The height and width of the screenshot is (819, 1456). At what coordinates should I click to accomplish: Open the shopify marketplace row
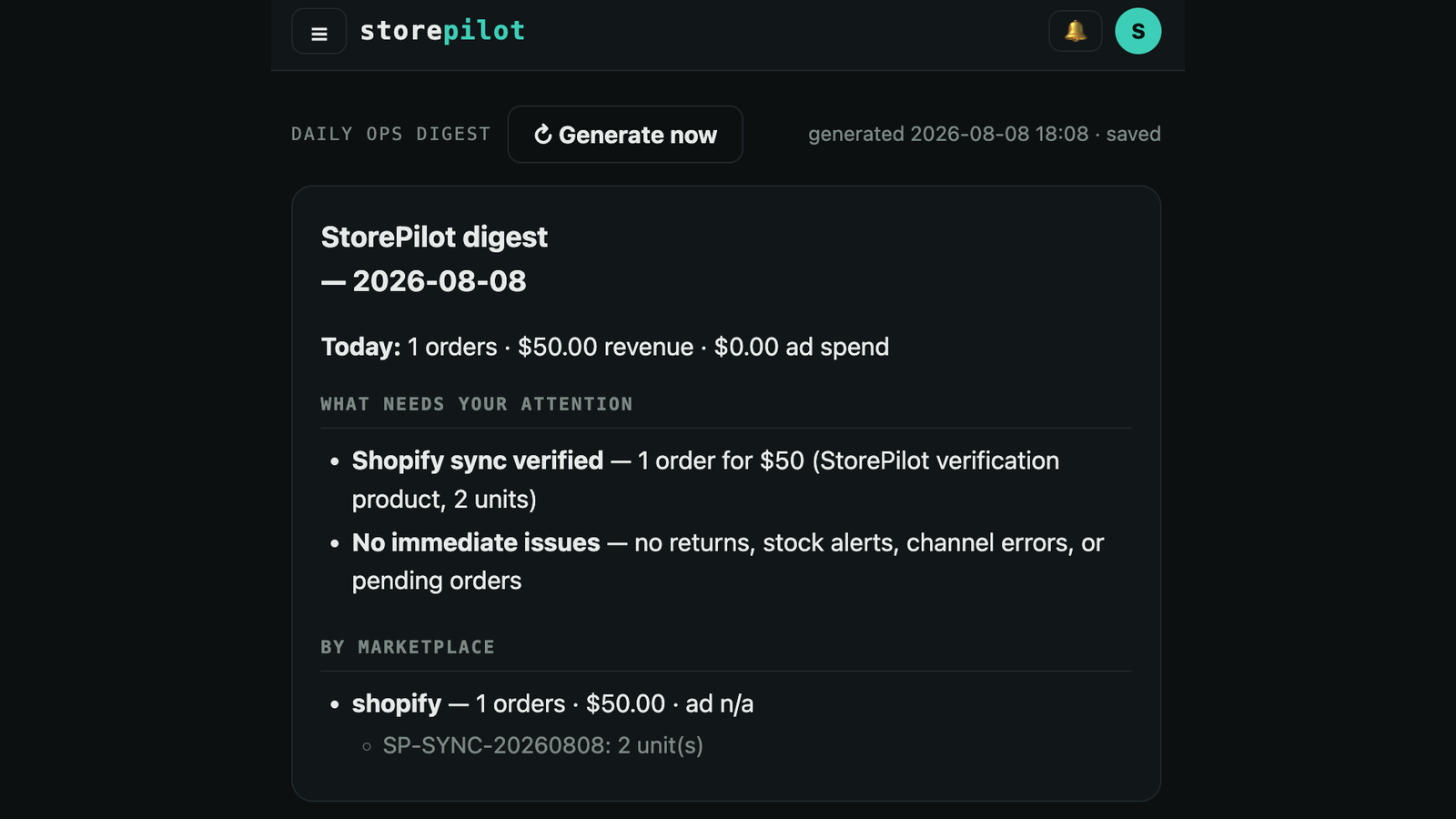[x=552, y=703]
